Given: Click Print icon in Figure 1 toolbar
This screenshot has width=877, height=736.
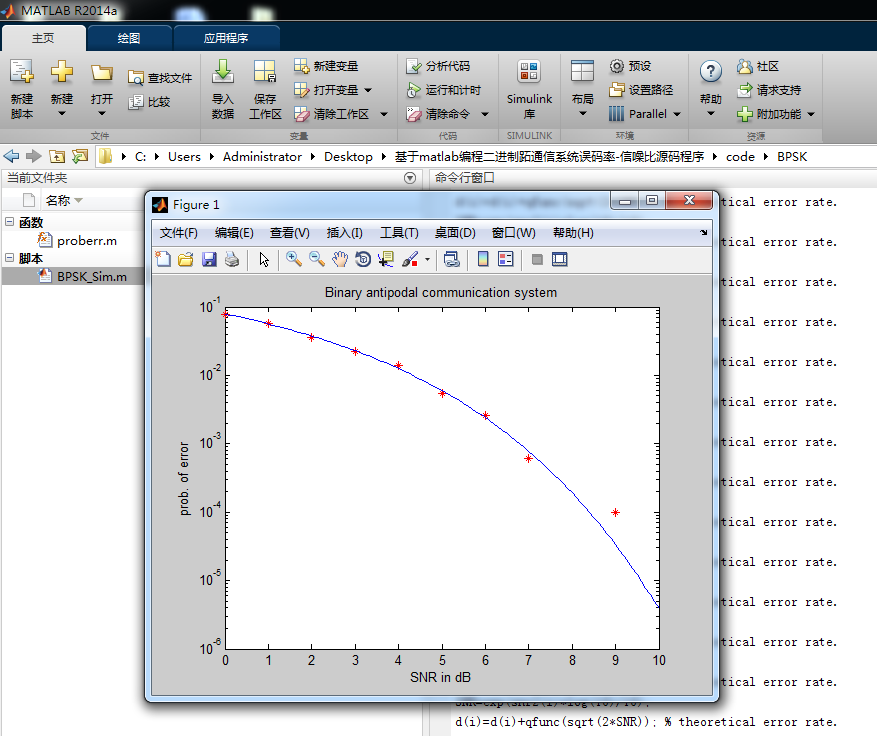Looking at the screenshot, I should tap(232, 259).
